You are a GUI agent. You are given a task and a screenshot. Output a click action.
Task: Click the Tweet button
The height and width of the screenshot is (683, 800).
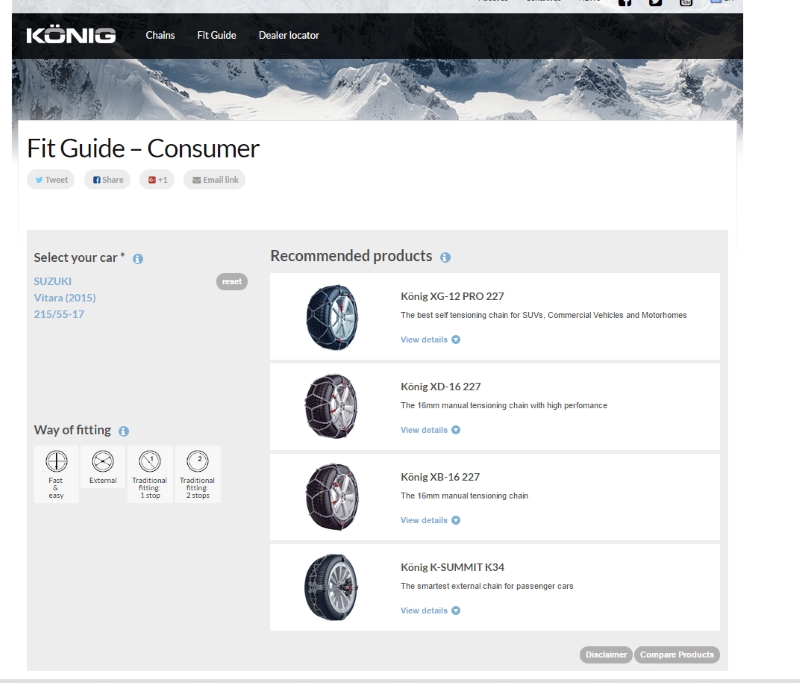51,180
